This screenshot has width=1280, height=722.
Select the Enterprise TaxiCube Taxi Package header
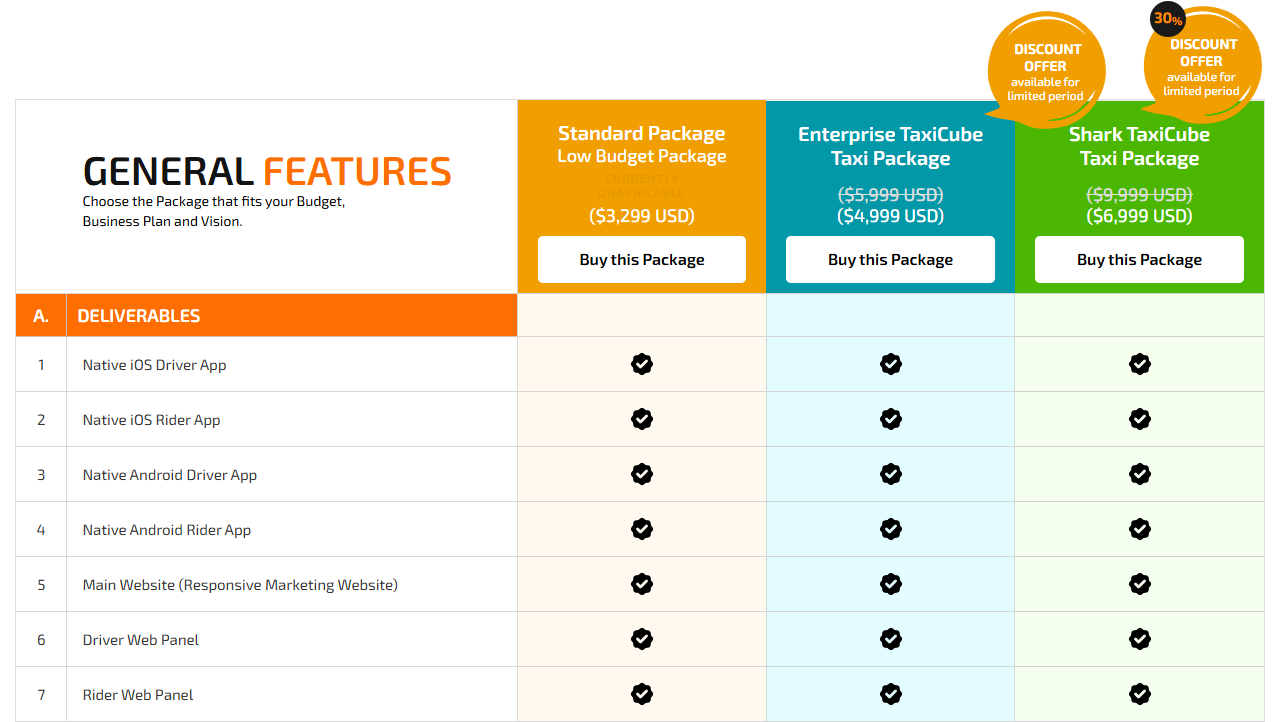tap(889, 146)
